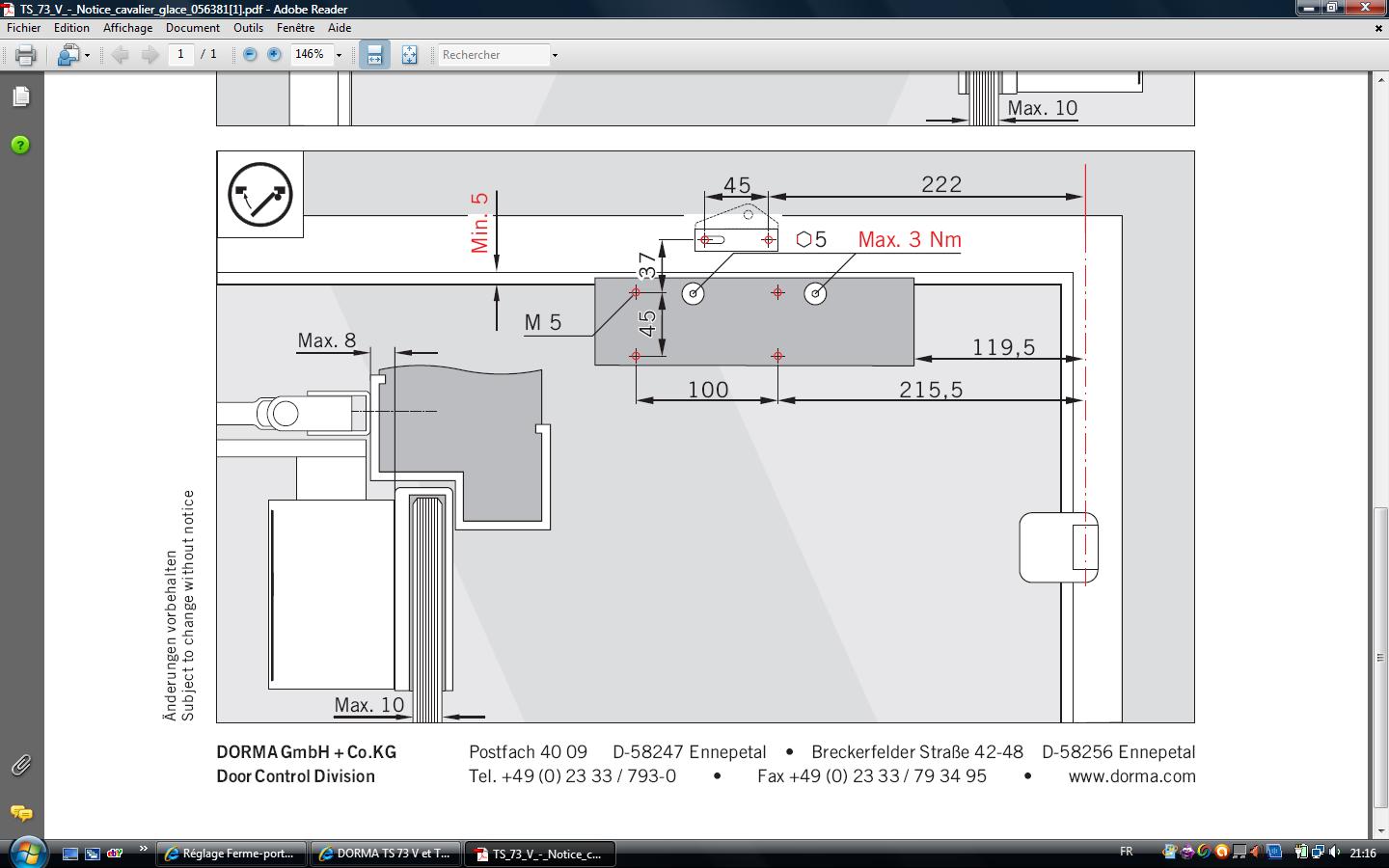The height and width of the screenshot is (868, 1389).
Task: Click the page number field
Action: coord(180,54)
